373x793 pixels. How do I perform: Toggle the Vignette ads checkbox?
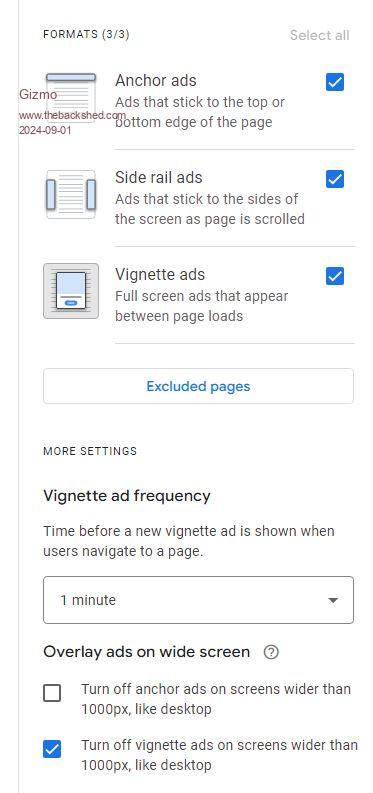(x=335, y=276)
